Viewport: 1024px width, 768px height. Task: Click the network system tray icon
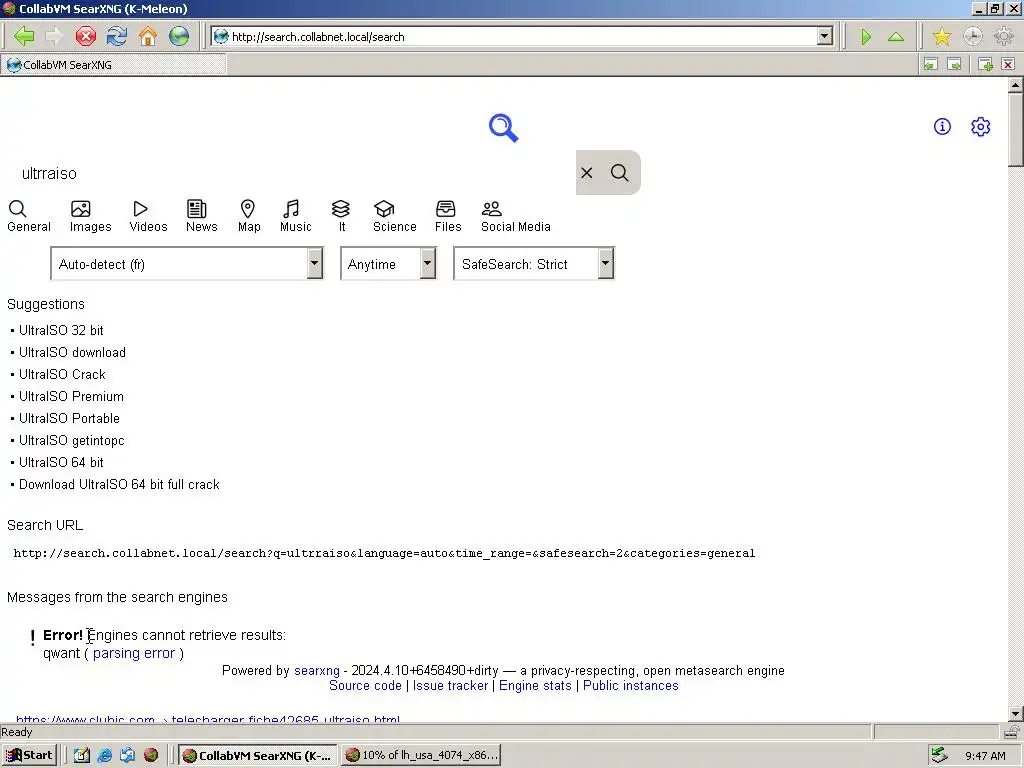[939, 755]
